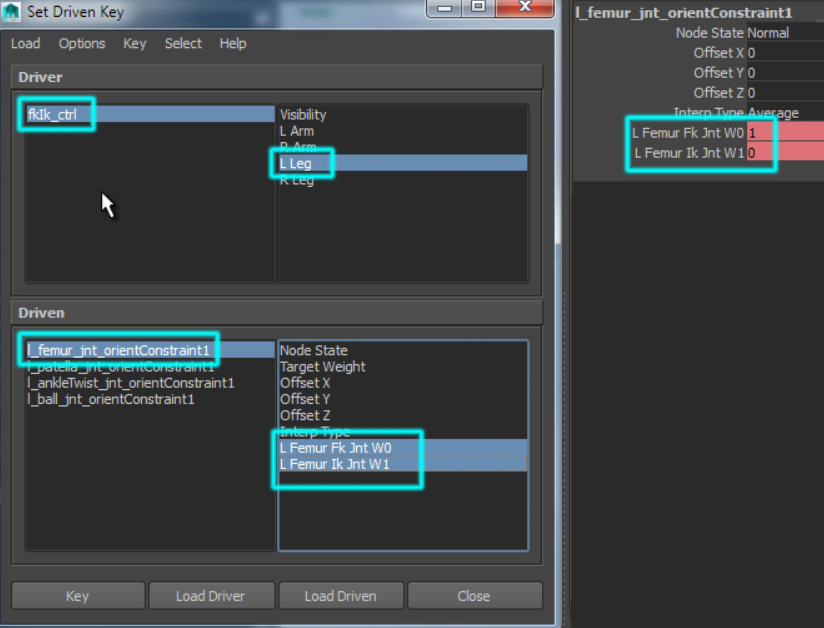
Task: Select Node State driven attribute
Action: point(403,350)
